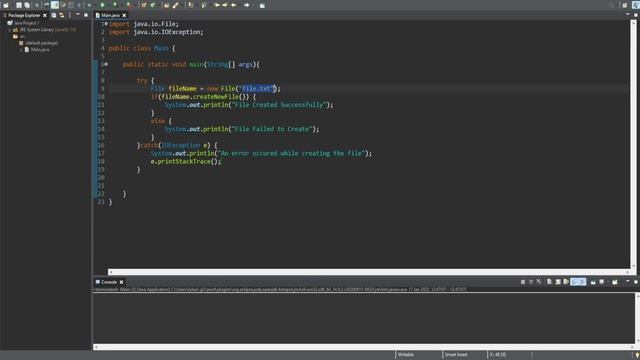Image resolution: width=640 pixels, height=360 pixels.
Task: Terminate the running console process
Action: tap(523, 282)
